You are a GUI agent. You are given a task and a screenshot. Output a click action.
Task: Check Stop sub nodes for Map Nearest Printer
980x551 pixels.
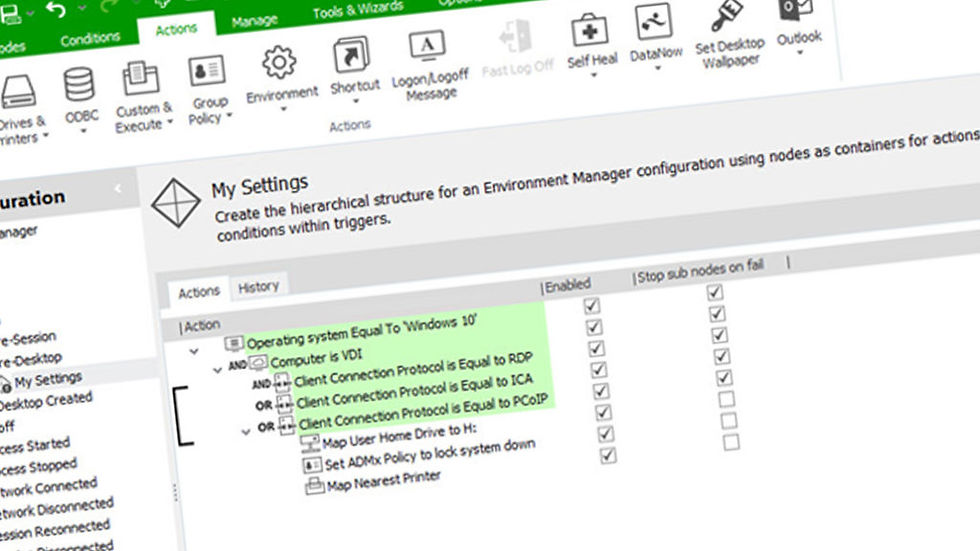(x=731, y=442)
